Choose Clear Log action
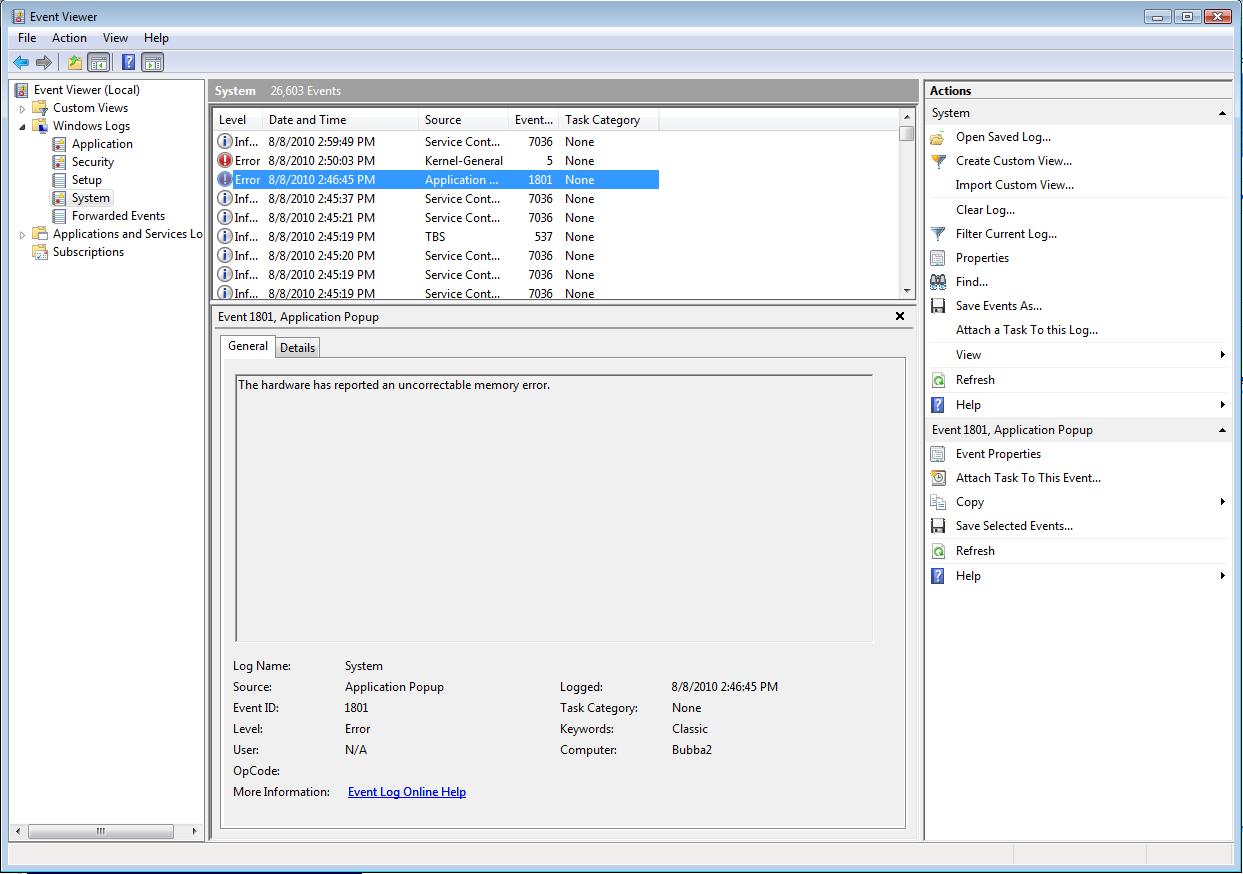 coord(985,210)
